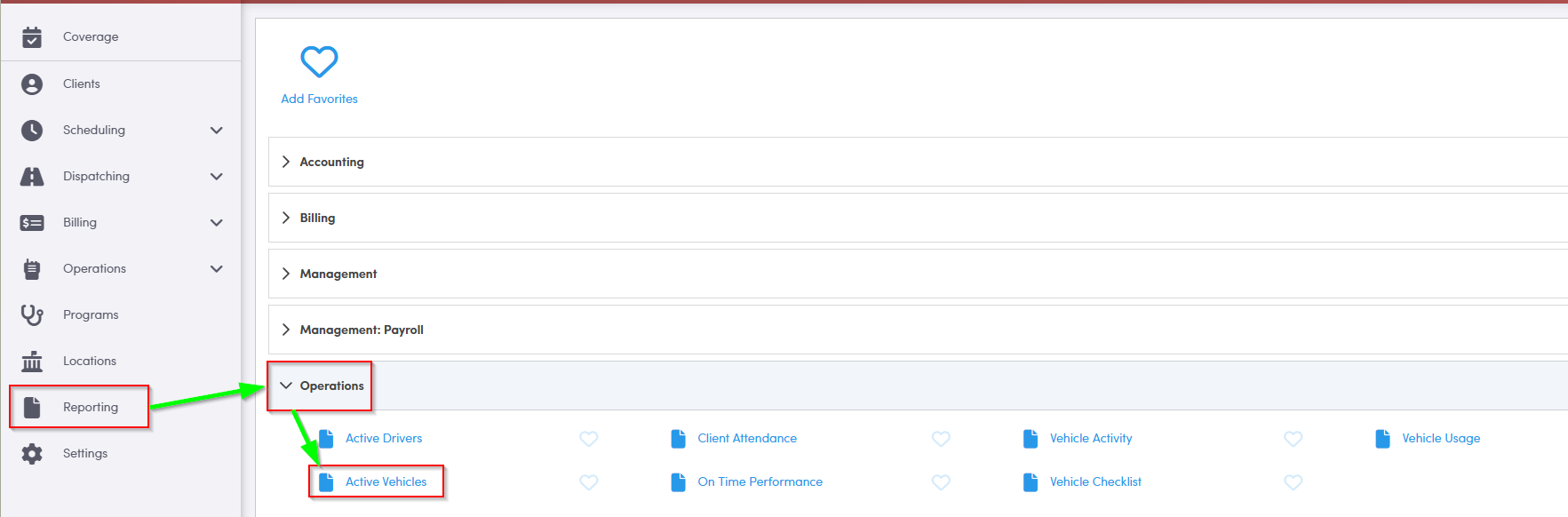Click the Programs stethoscope icon
Image resolution: width=1568 pixels, height=517 pixels.
(x=32, y=315)
